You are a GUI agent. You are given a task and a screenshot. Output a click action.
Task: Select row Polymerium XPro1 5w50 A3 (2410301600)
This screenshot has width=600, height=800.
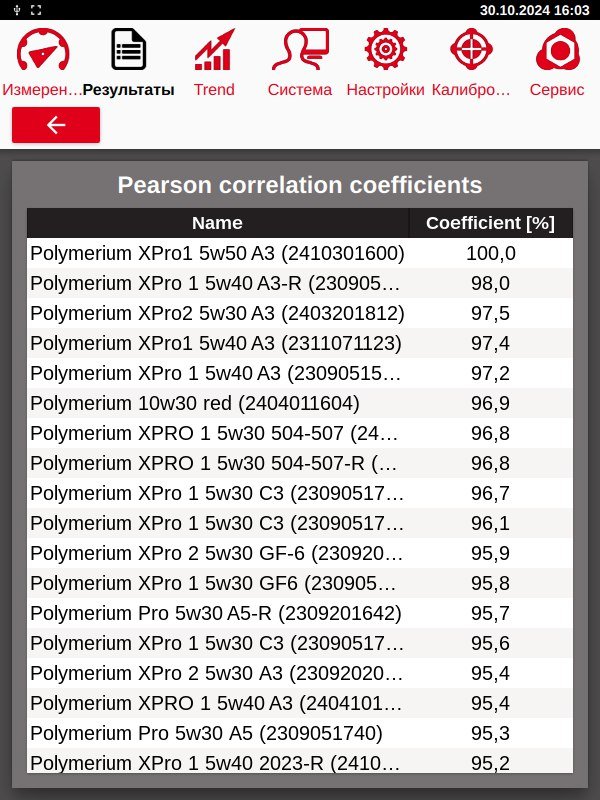point(300,253)
